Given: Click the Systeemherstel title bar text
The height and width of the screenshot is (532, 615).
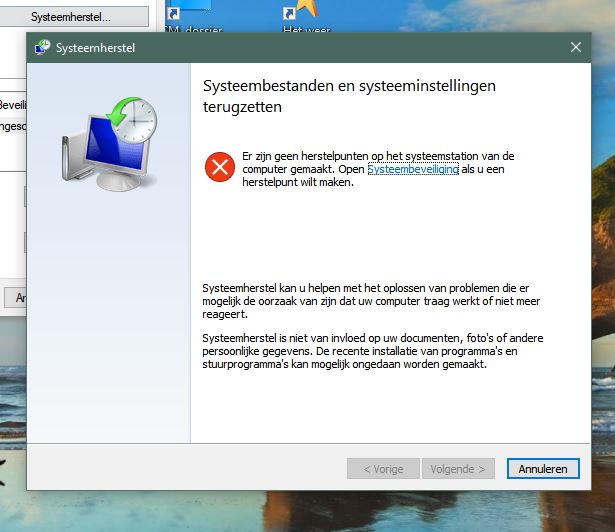Looking at the screenshot, I should (x=96, y=47).
